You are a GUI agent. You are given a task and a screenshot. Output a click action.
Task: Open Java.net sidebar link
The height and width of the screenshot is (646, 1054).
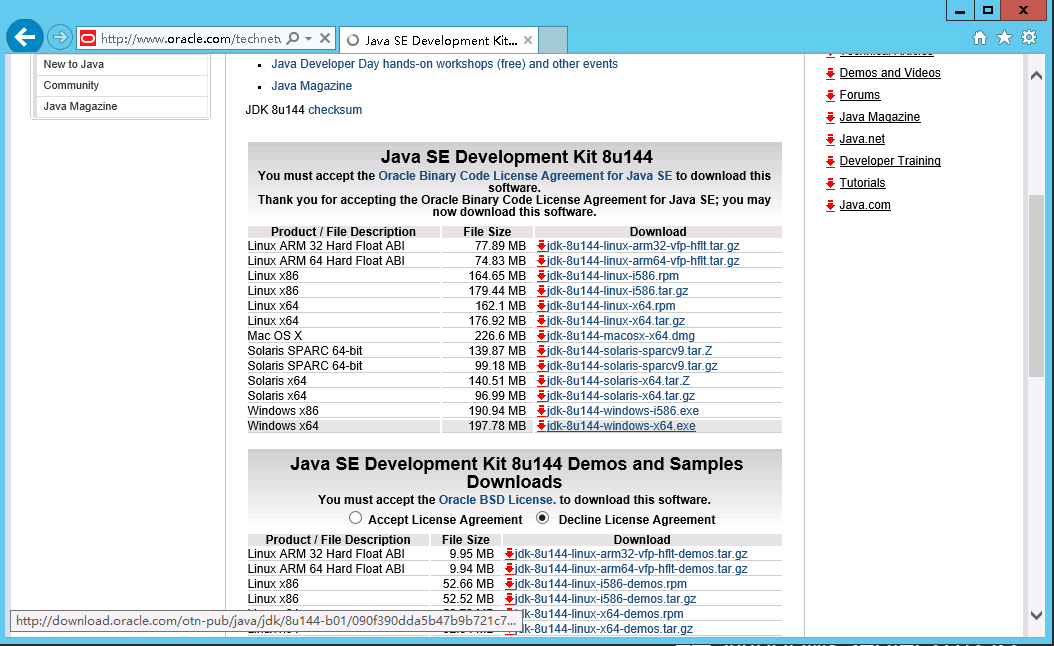862,139
